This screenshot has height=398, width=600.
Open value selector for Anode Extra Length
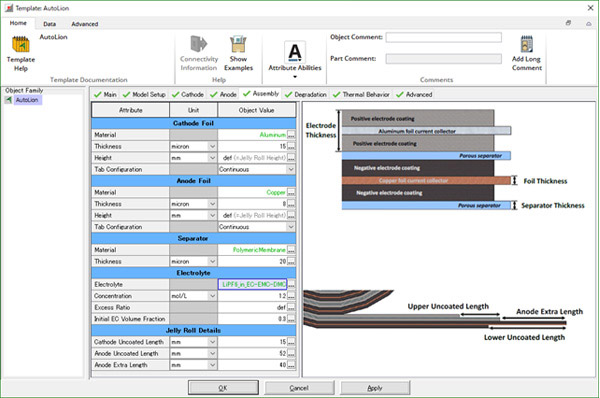(291, 365)
